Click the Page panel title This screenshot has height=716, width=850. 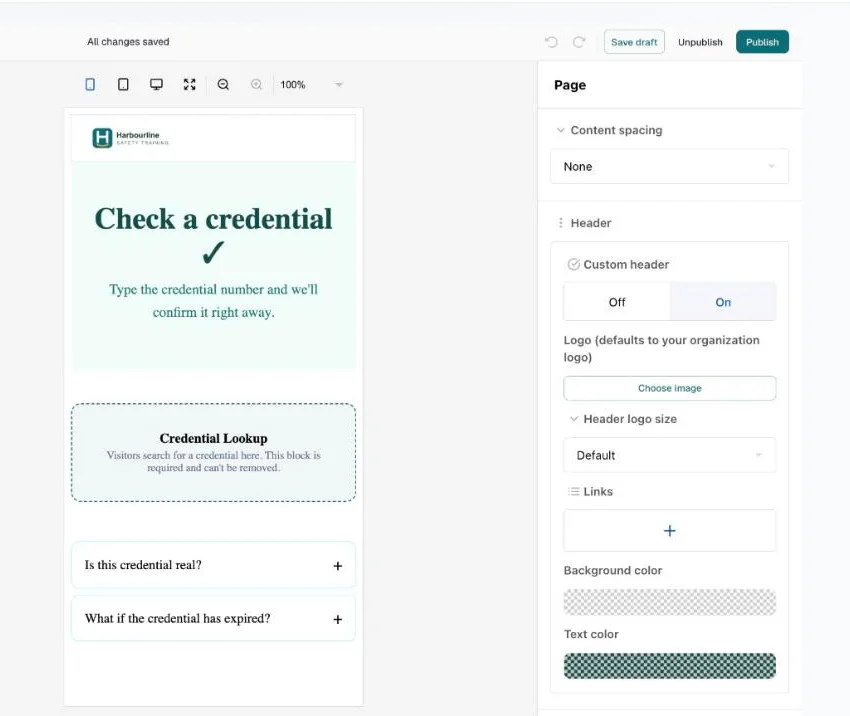point(570,85)
